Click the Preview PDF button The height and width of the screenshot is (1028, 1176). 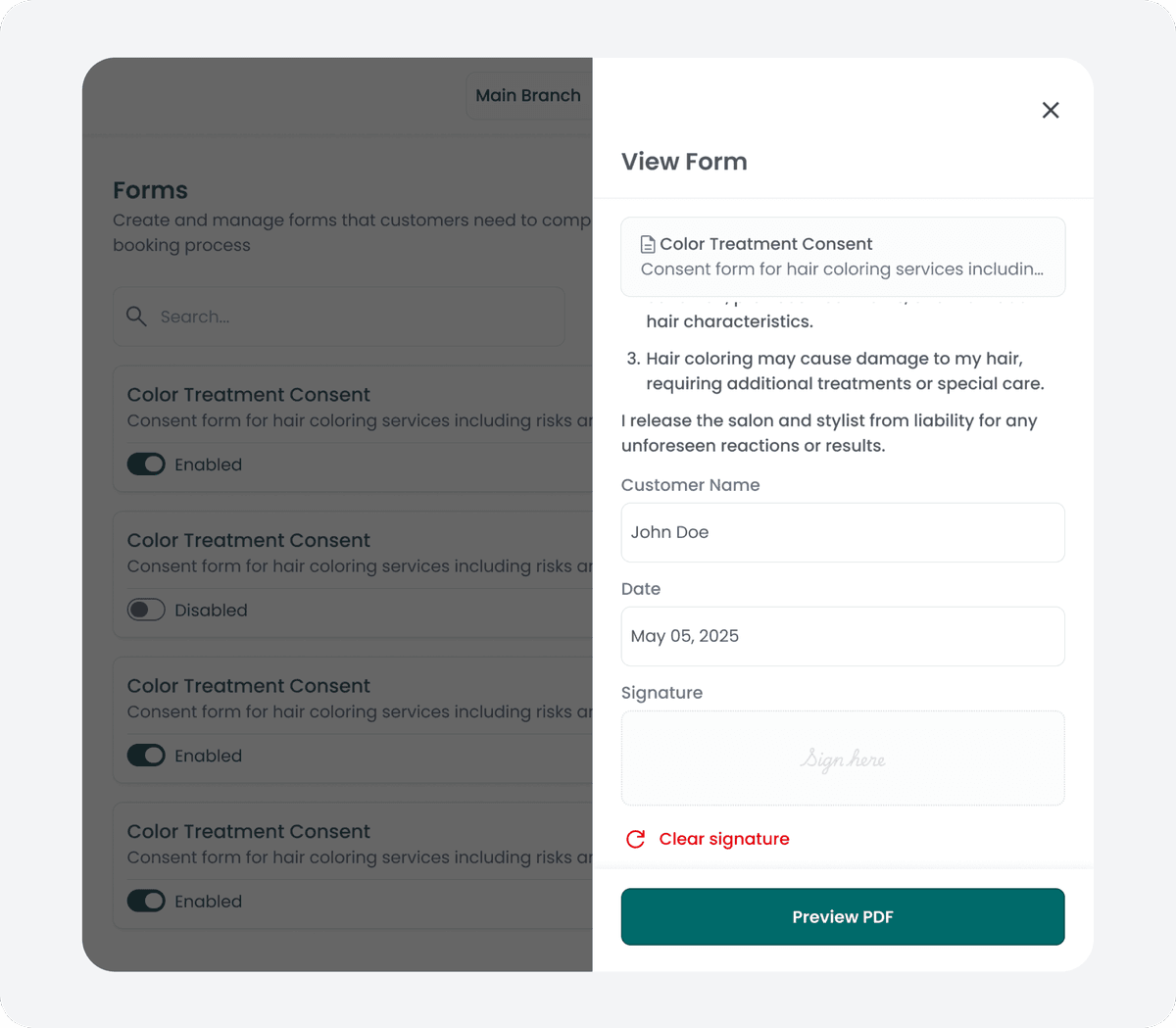[x=842, y=916]
